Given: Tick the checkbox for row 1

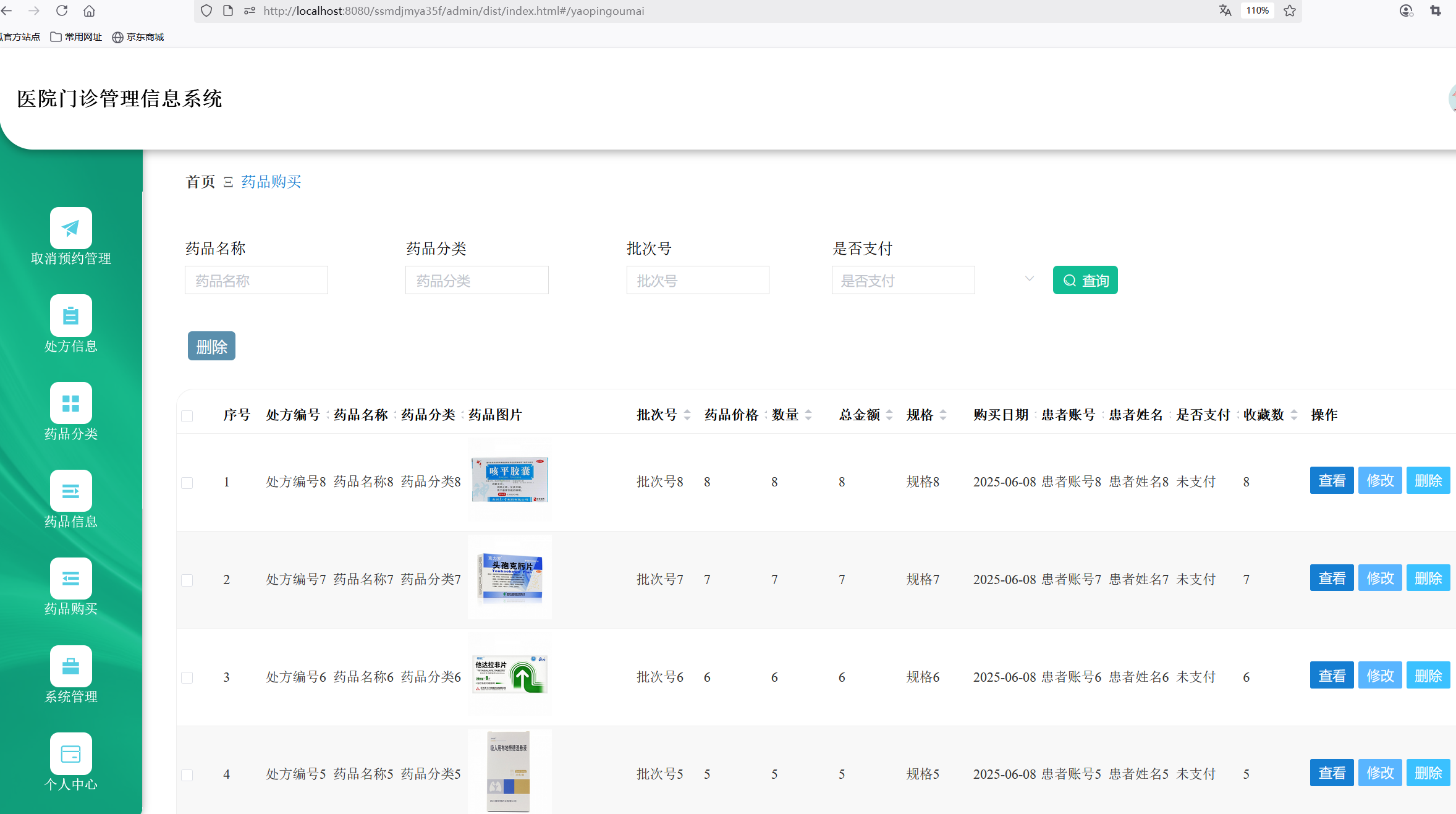Looking at the screenshot, I should [187, 482].
